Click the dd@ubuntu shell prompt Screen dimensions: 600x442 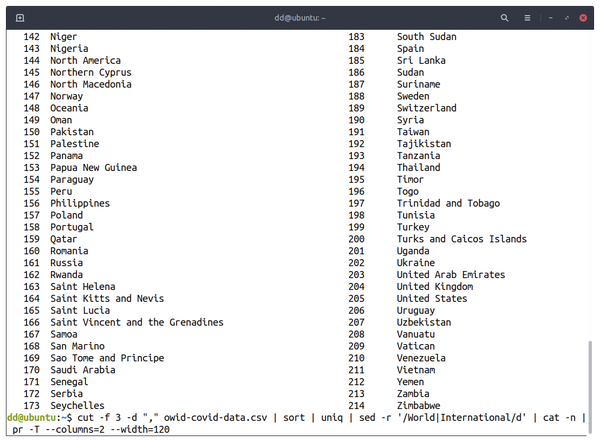tap(39, 418)
